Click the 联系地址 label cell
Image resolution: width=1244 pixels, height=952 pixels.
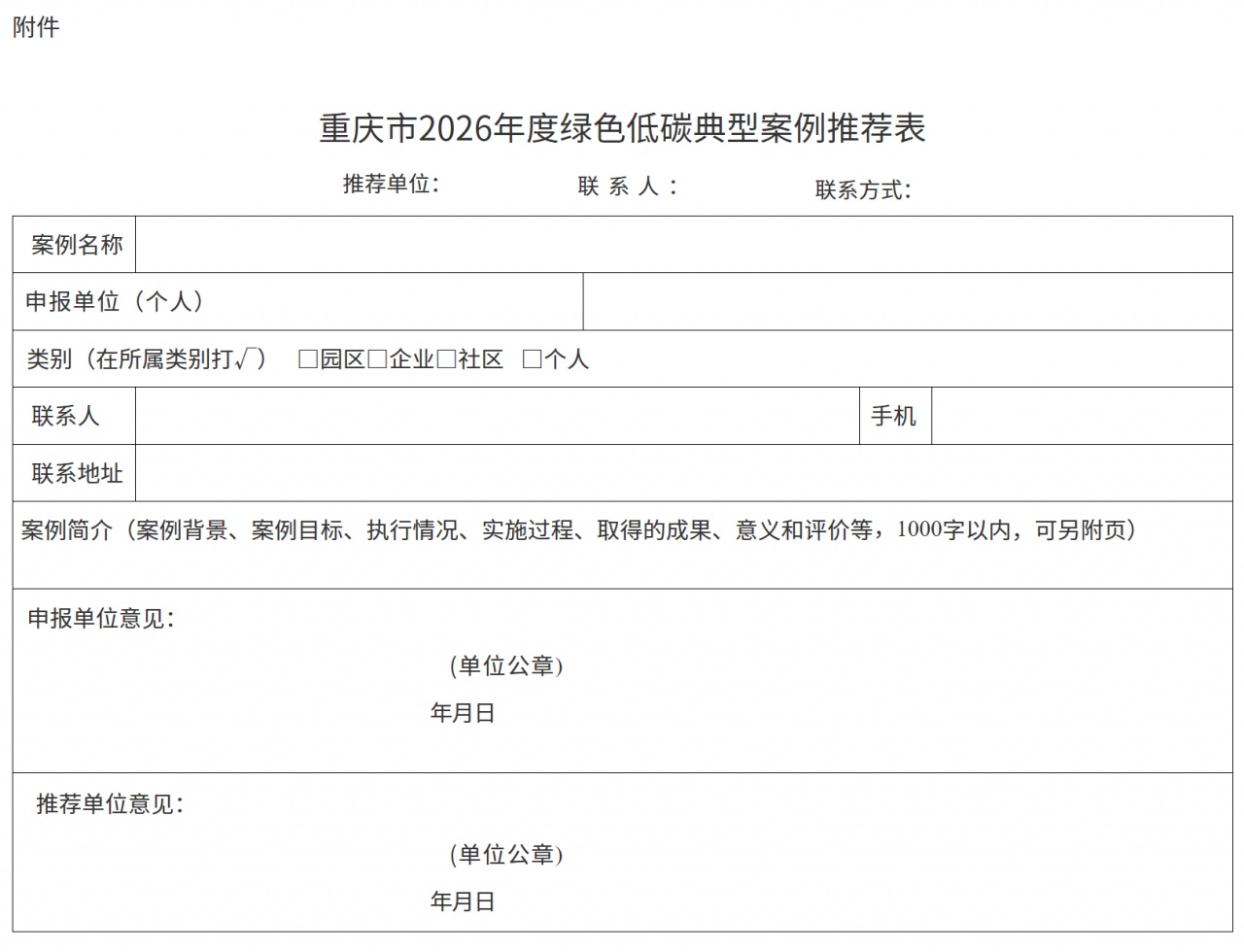click(x=75, y=473)
